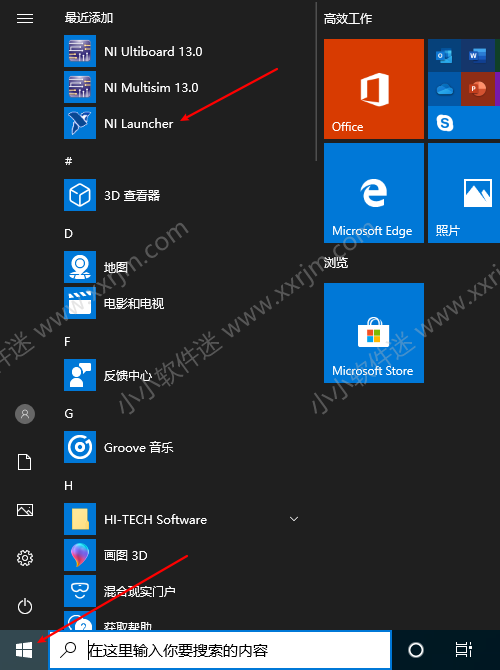Click the Power button icon
This screenshot has height=670, width=500.
(x=25, y=606)
